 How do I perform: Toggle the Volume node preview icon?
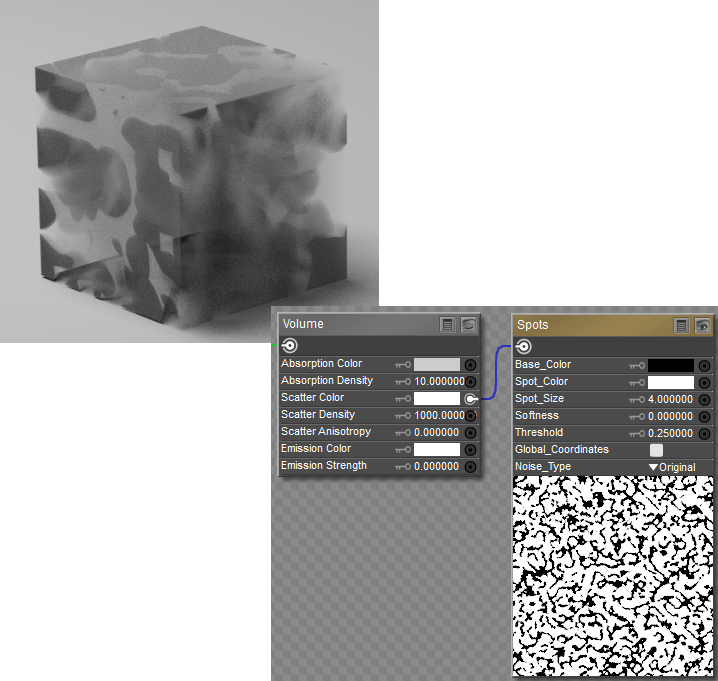coord(467,325)
